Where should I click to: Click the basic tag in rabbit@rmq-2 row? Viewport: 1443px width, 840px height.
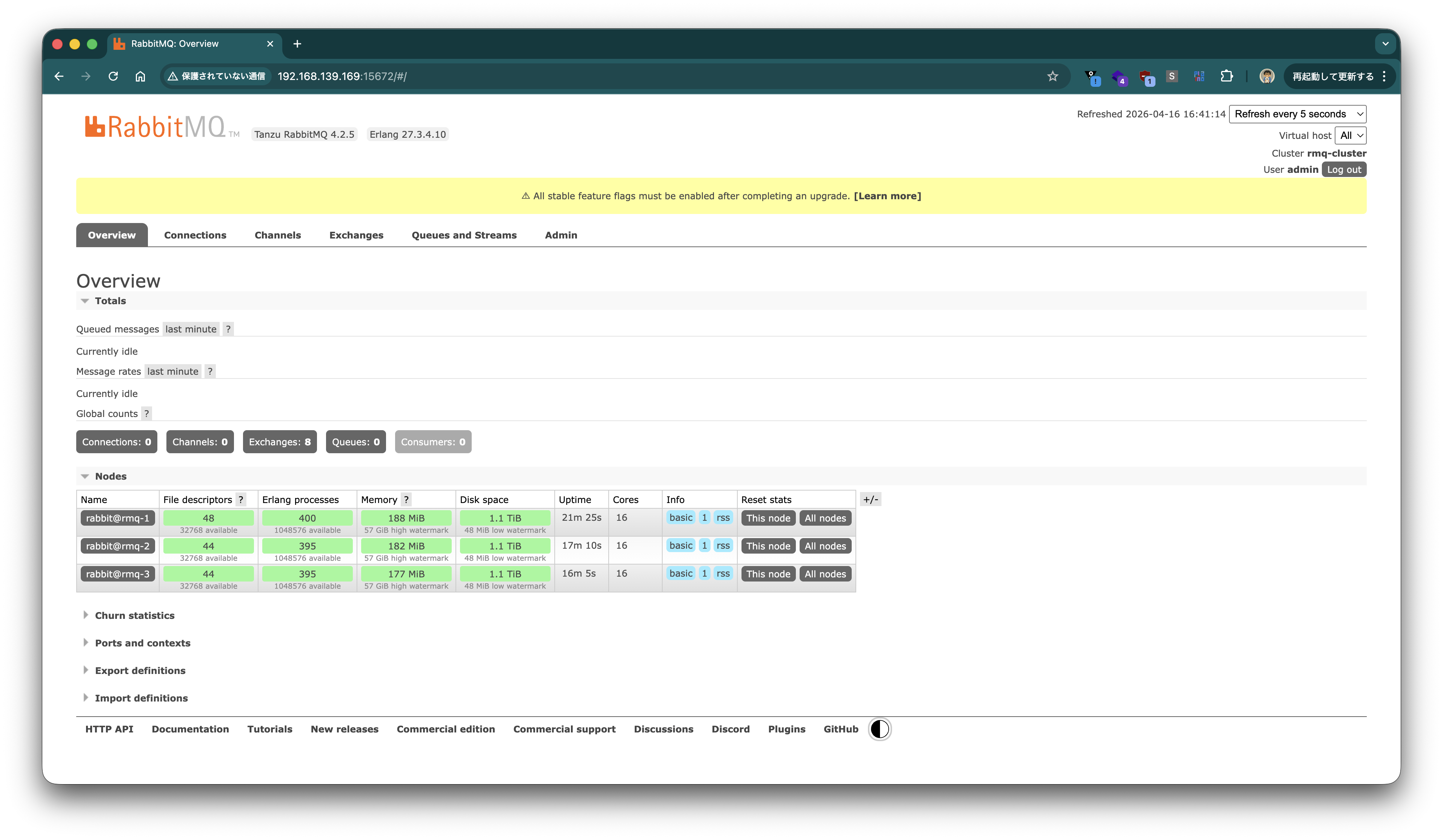click(681, 545)
